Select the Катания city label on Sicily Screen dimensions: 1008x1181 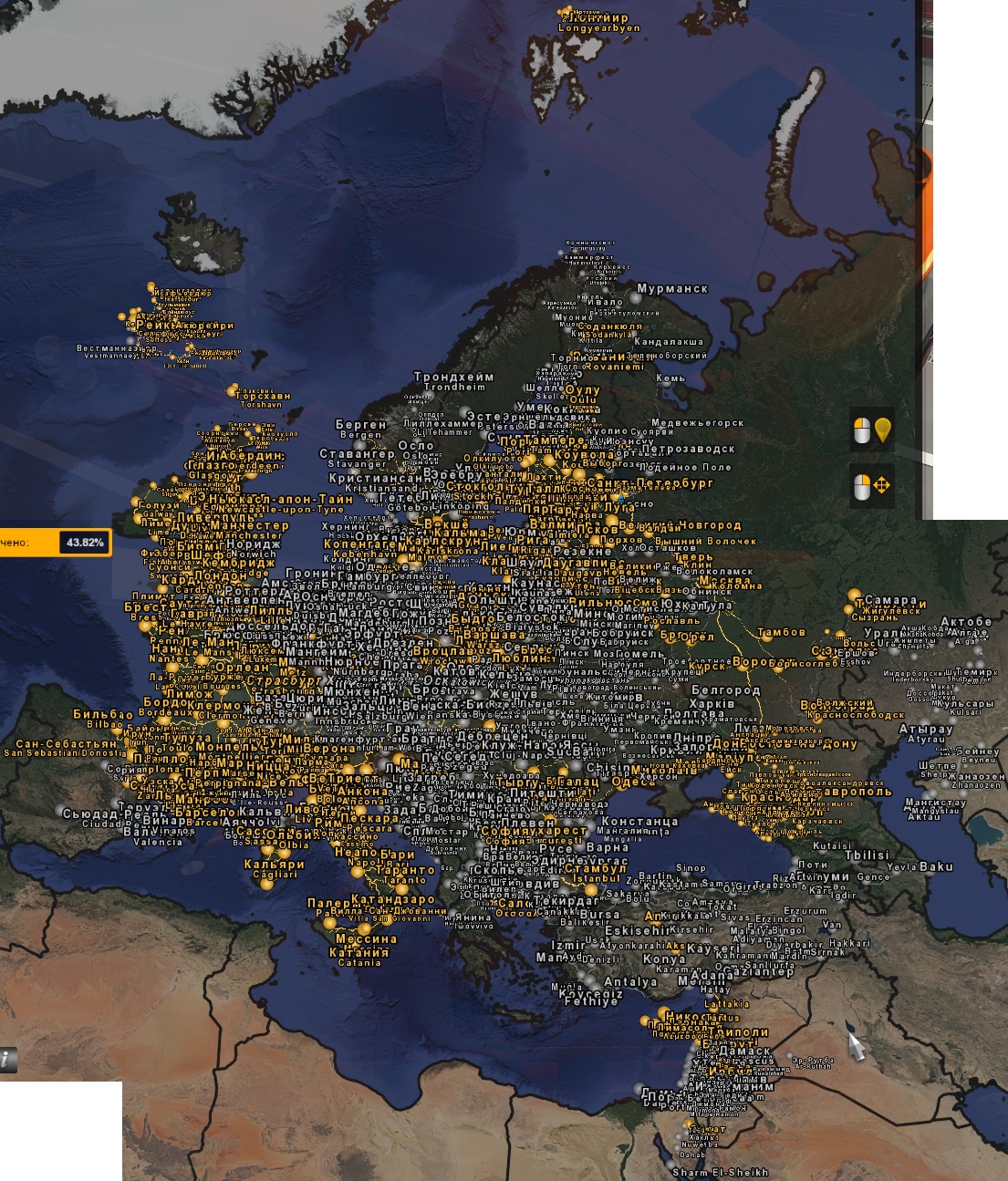point(359,952)
